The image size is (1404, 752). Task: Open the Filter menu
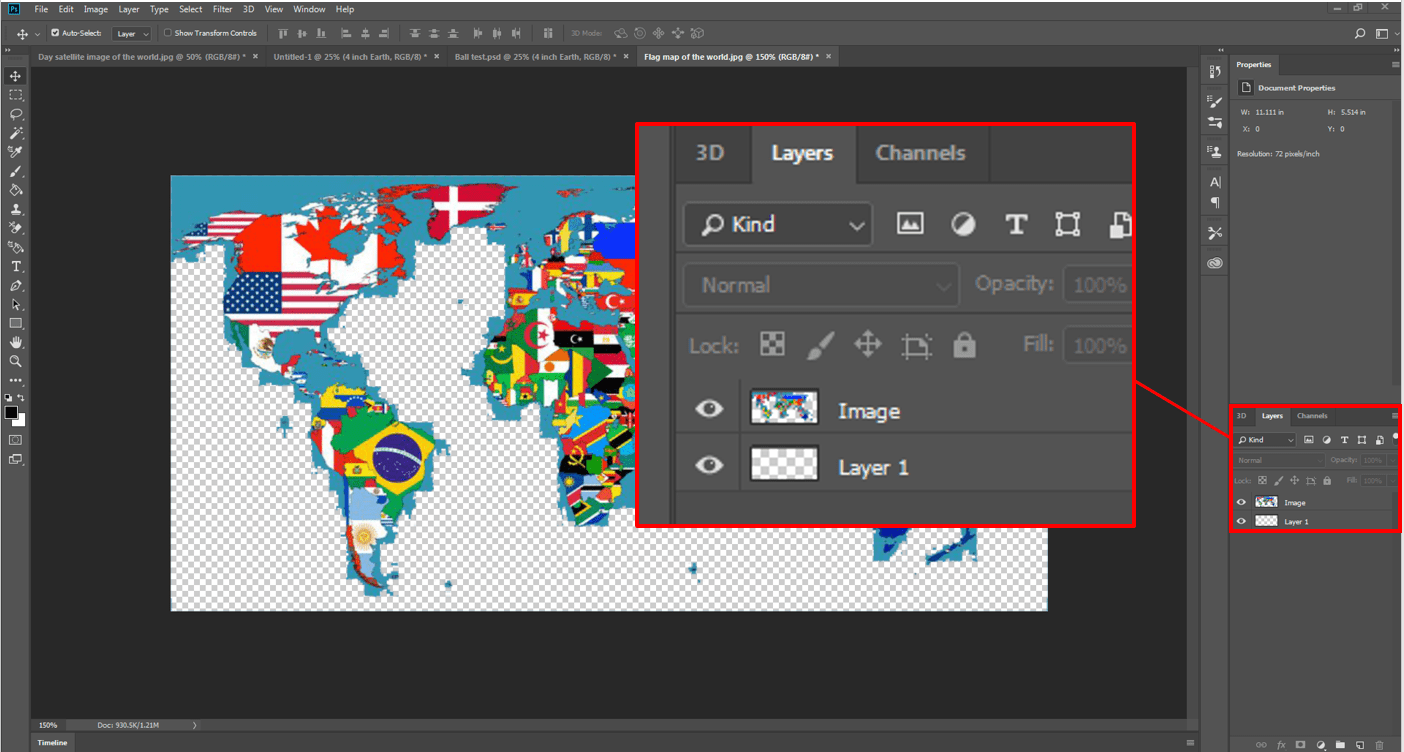(x=222, y=9)
